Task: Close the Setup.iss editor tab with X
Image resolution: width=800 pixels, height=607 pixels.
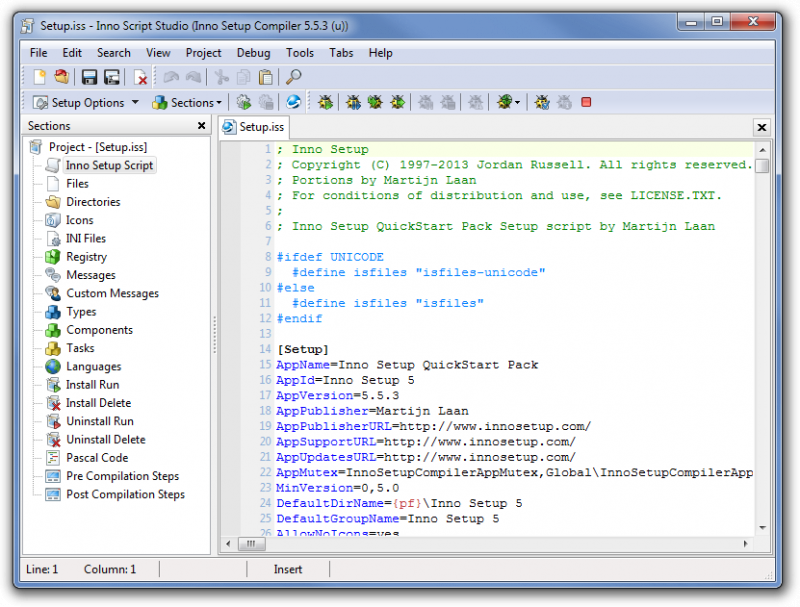Action: (761, 127)
